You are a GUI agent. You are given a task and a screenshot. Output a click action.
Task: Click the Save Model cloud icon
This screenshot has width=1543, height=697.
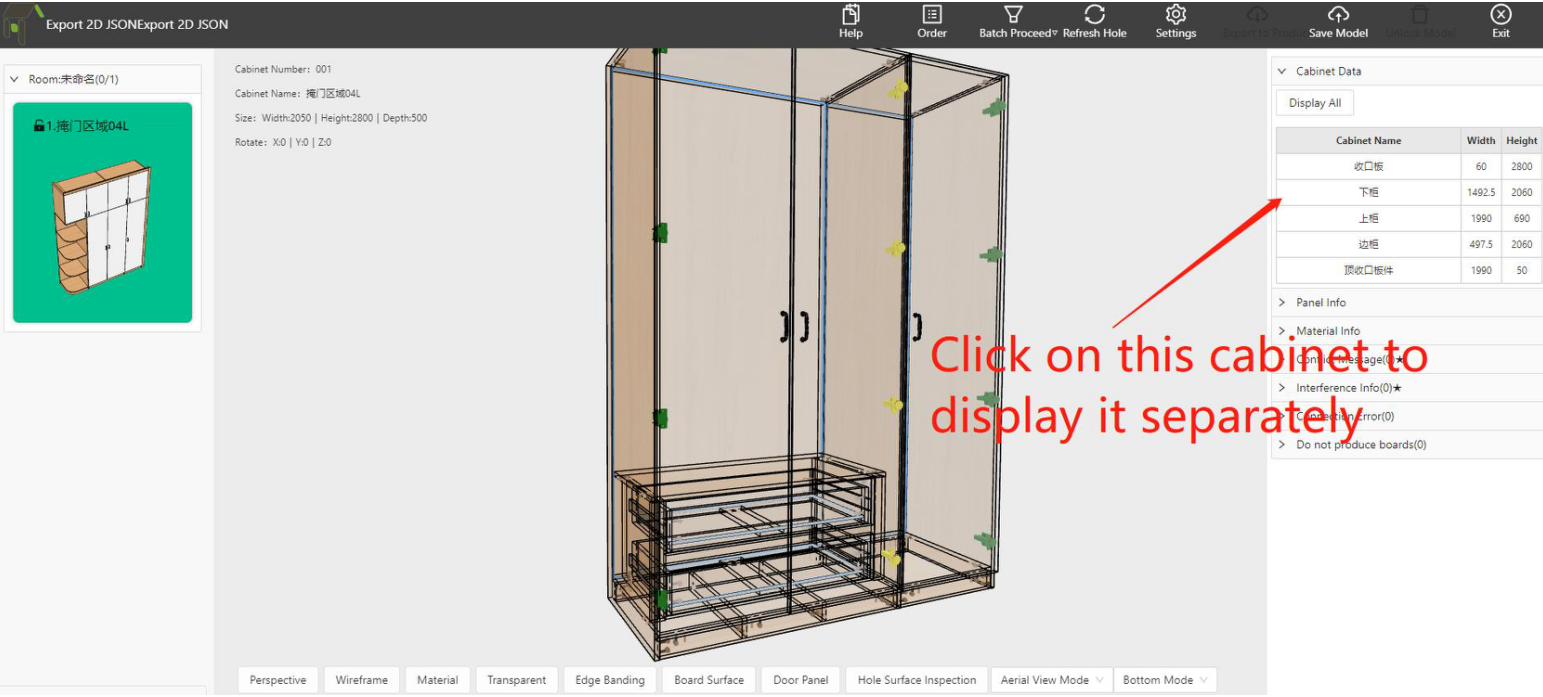(1338, 15)
